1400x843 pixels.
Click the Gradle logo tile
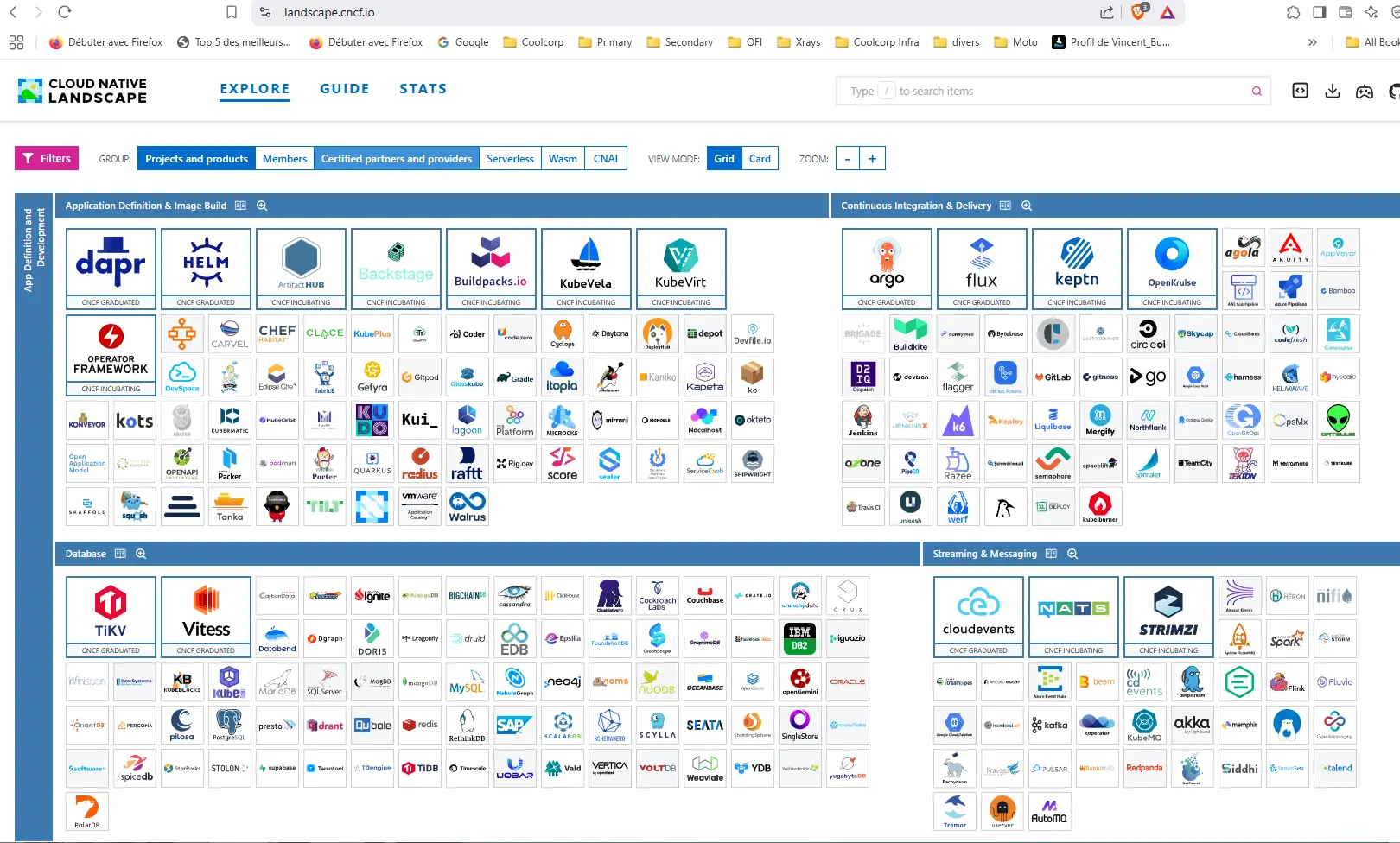pyautogui.click(x=515, y=377)
